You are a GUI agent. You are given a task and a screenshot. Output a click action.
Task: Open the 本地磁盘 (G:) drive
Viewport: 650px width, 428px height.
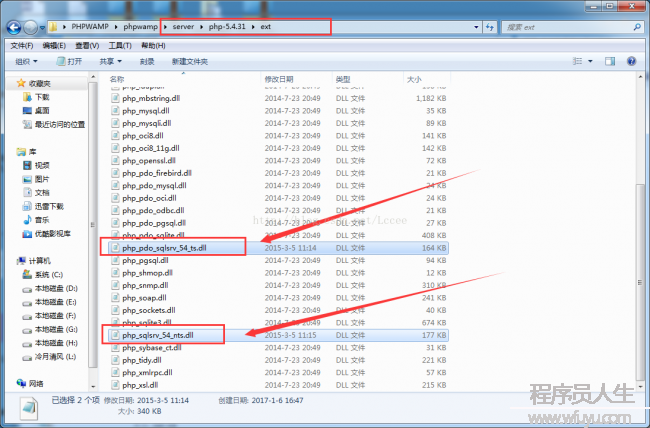pyautogui.click(x=56, y=329)
